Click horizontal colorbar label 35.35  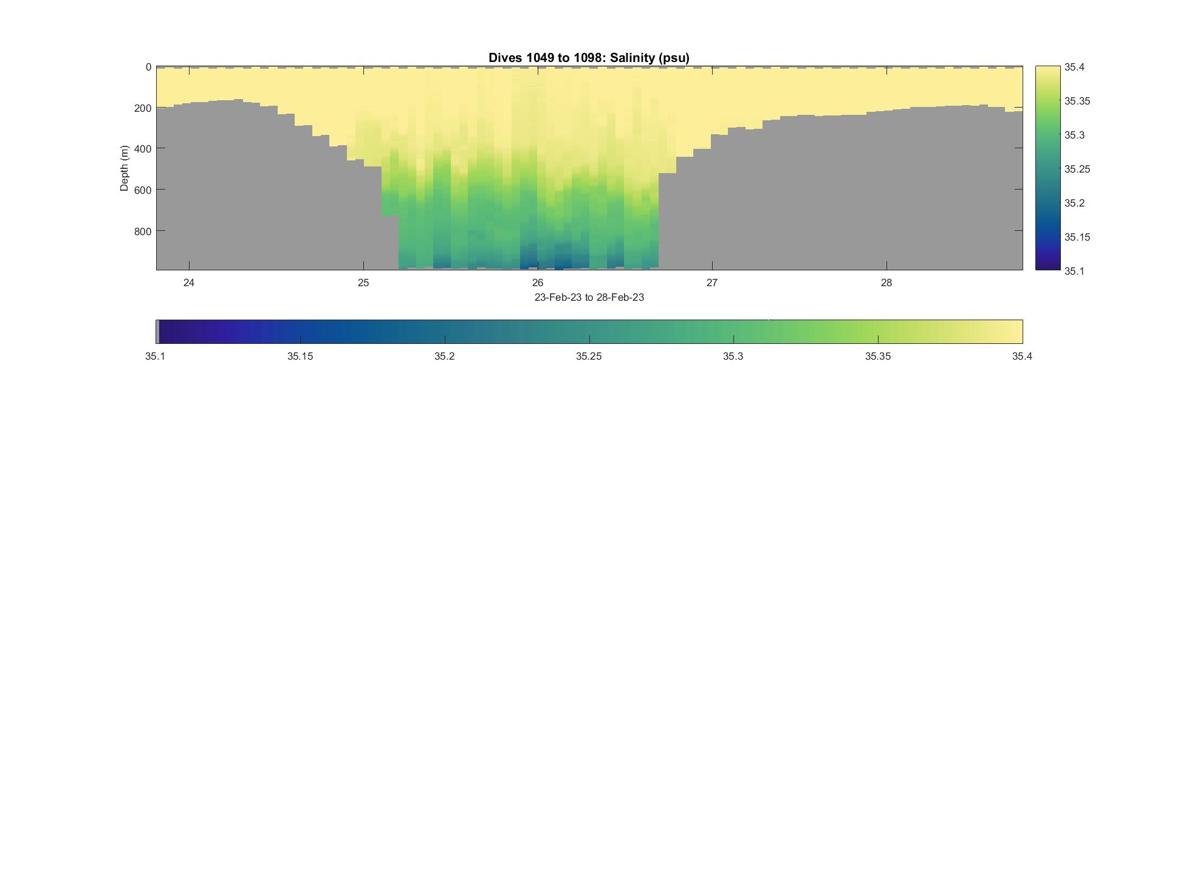coord(878,356)
